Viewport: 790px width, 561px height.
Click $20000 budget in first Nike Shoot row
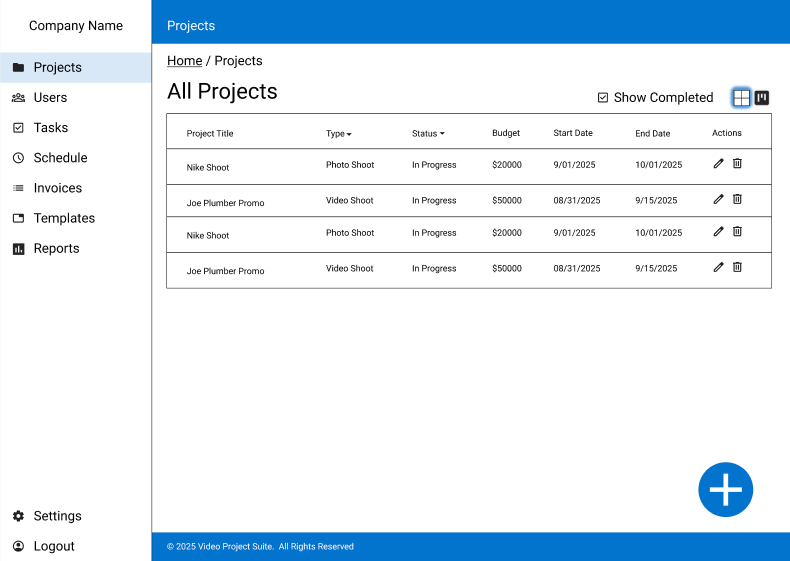pos(507,165)
